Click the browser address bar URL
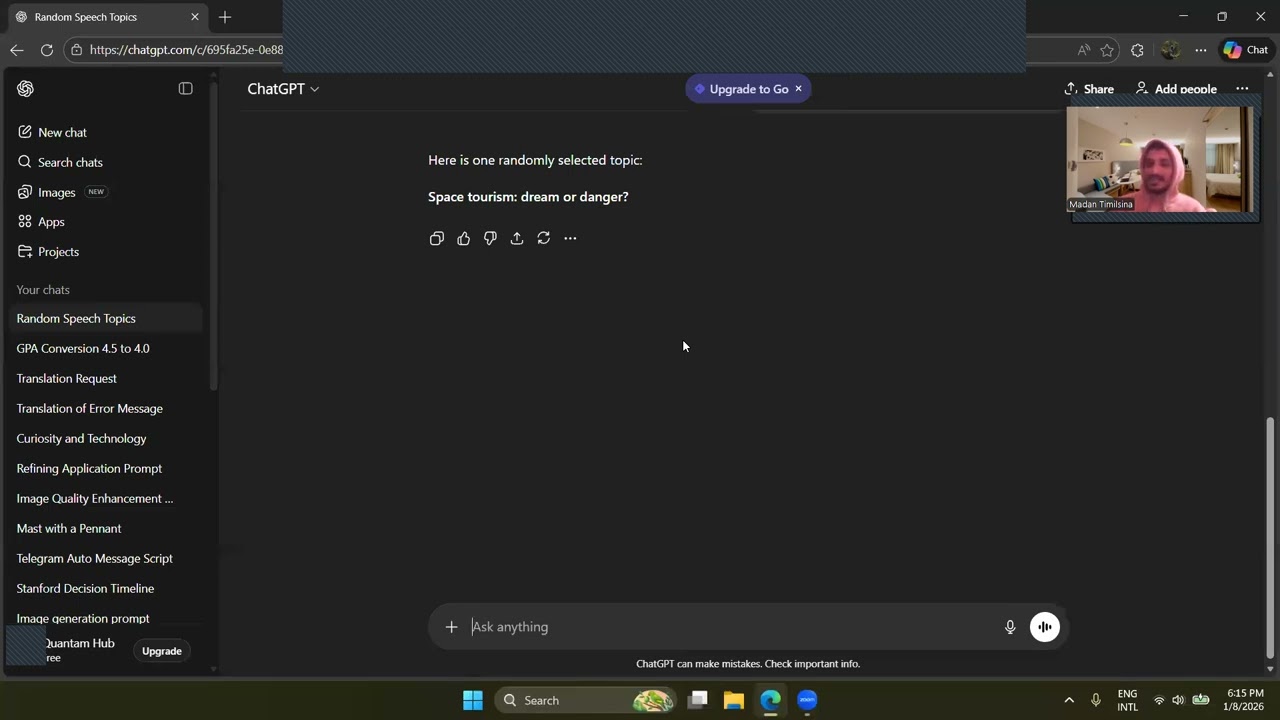 coord(186,50)
